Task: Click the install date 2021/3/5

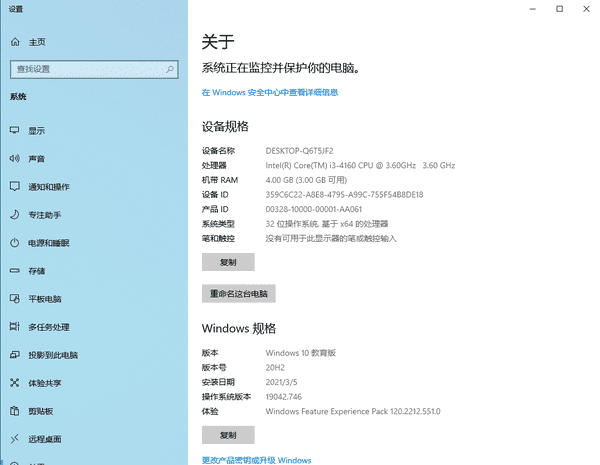Action: pyautogui.click(x=281, y=382)
